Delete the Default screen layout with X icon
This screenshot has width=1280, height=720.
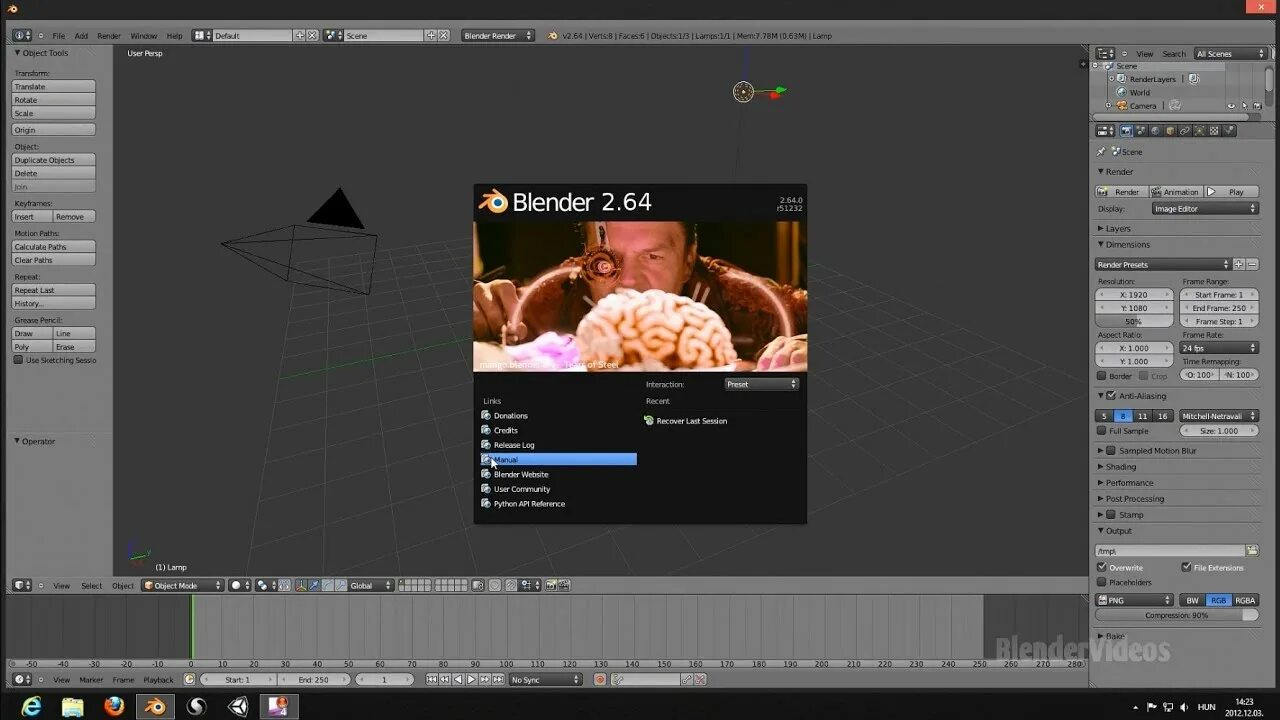(312, 35)
